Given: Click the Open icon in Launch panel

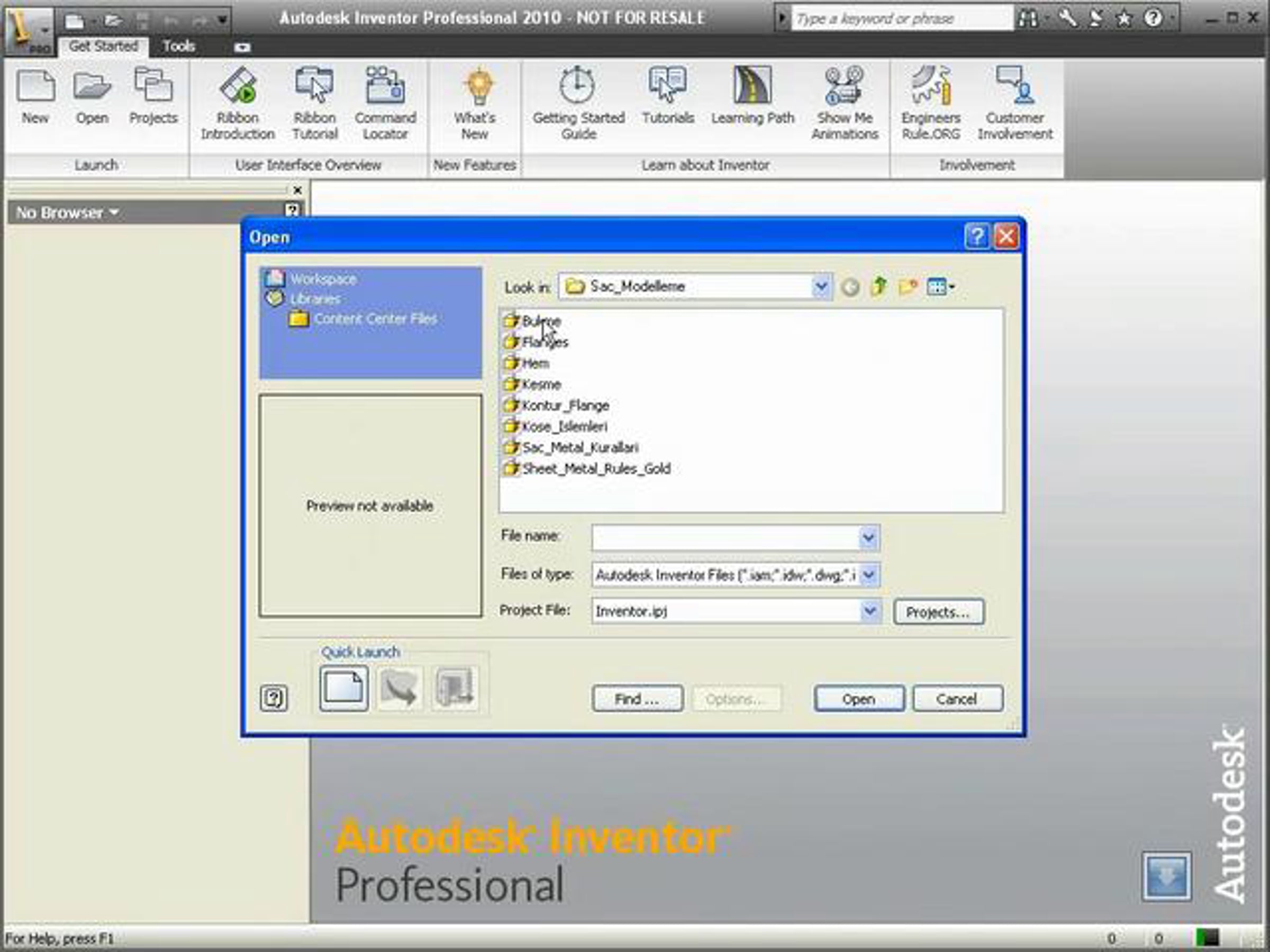Looking at the screenshot, I should 92,95.
